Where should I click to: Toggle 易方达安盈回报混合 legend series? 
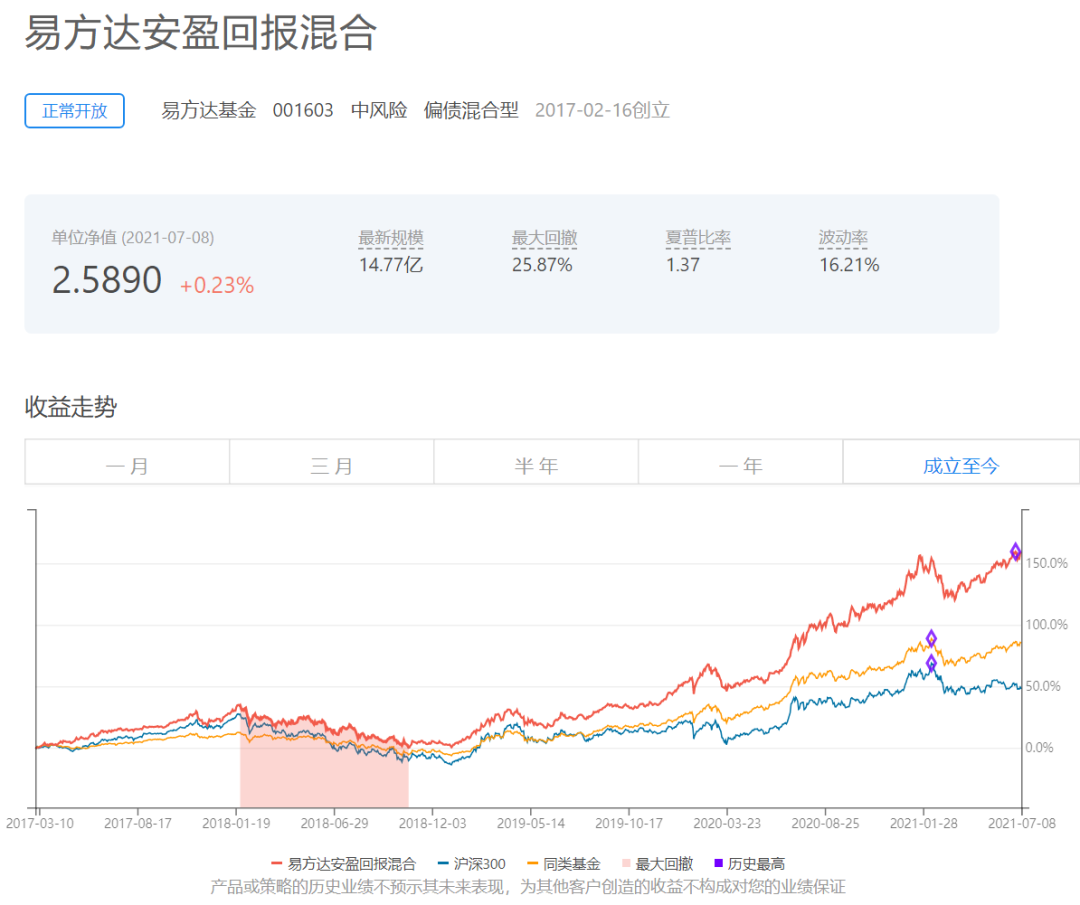click(x=344, y=864)
